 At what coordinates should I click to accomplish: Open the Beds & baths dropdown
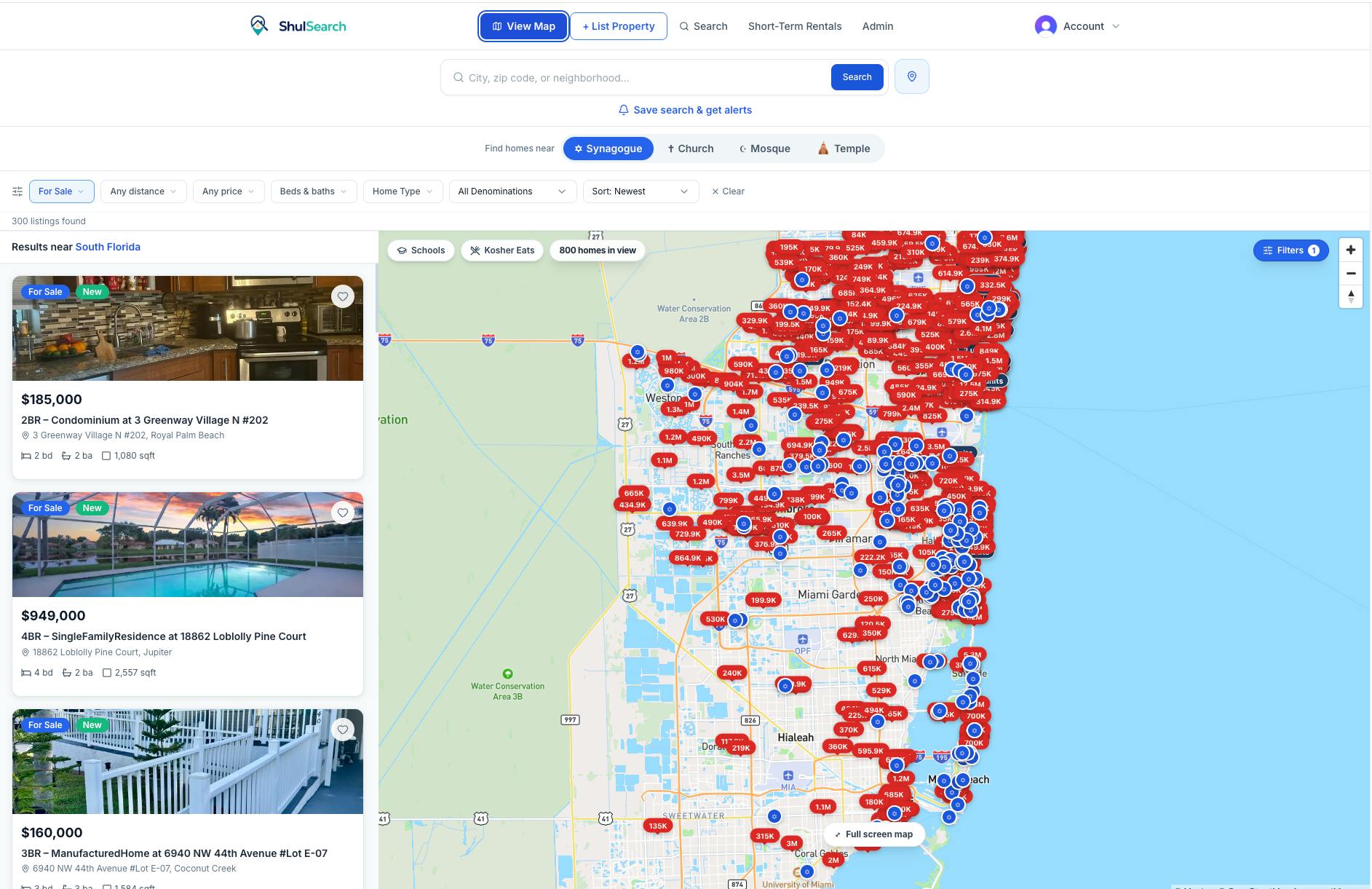click(x=314, y=191)
